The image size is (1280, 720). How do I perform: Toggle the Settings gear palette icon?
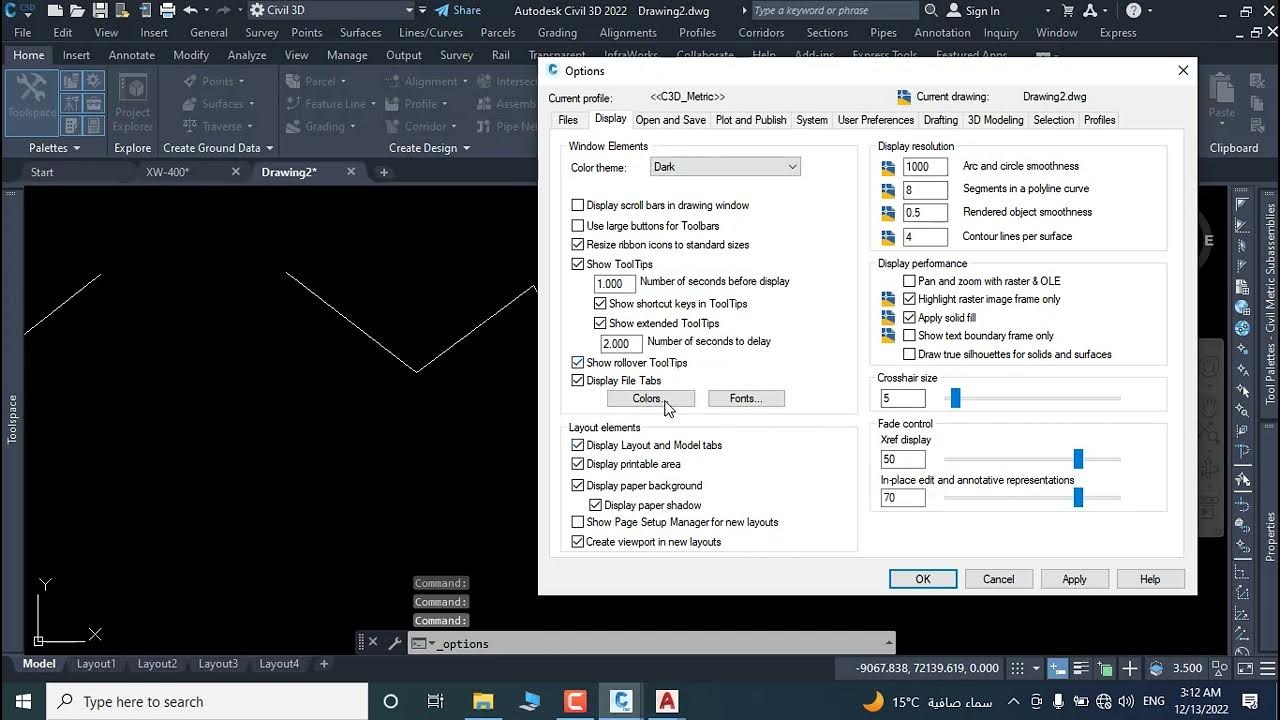click(x=94, y=81)
